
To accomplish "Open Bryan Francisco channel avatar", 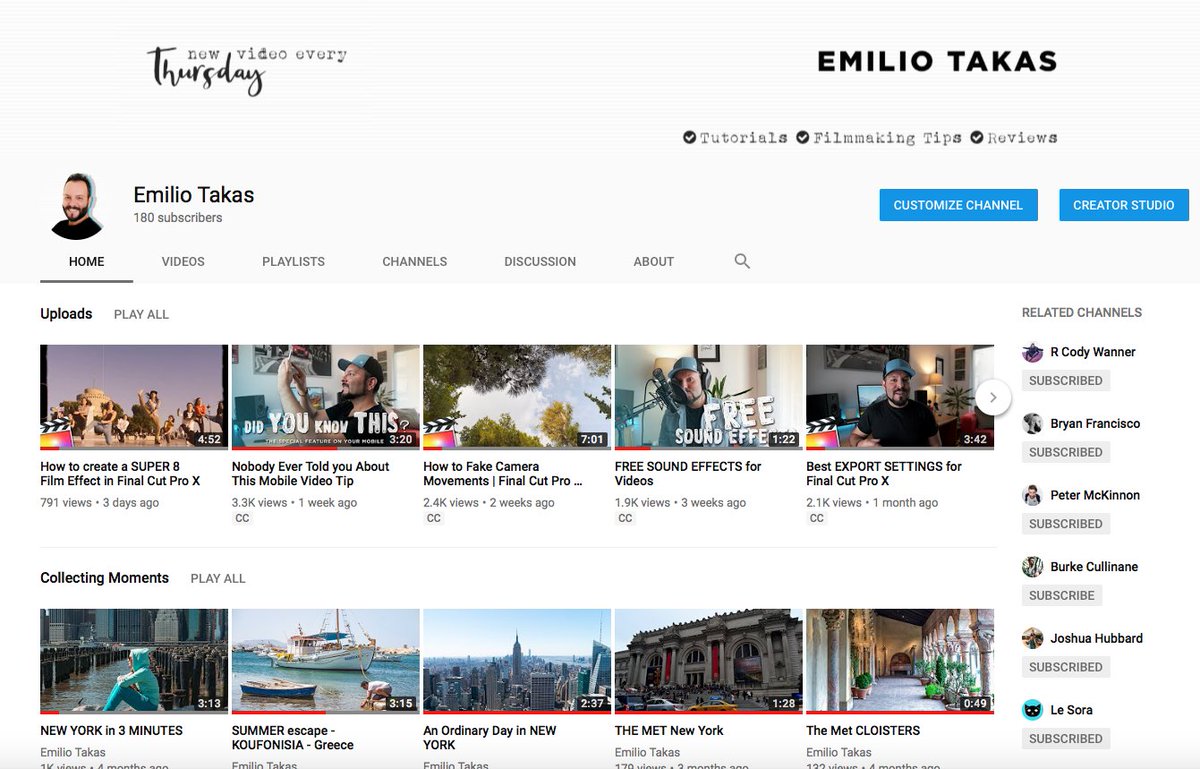I will (1033, 424).
